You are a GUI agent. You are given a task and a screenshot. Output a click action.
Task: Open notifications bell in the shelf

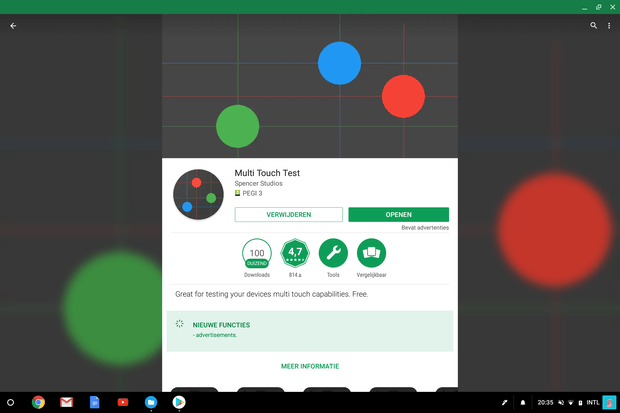pos(523,403)
